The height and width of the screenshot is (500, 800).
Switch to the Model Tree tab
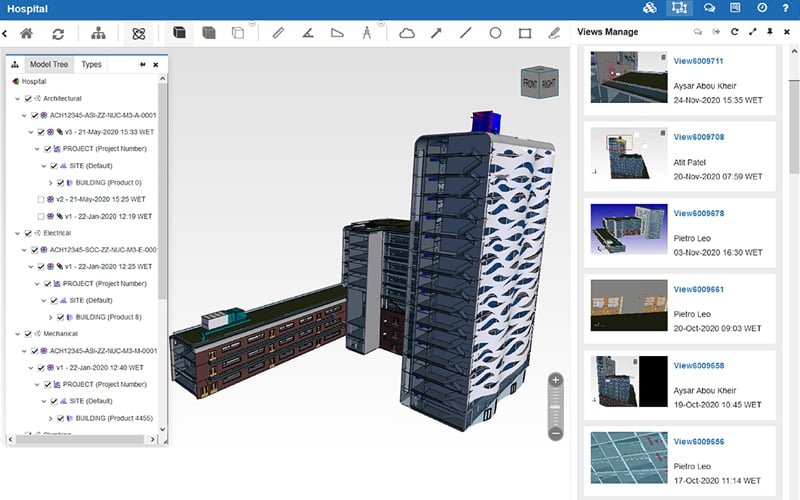49,64
